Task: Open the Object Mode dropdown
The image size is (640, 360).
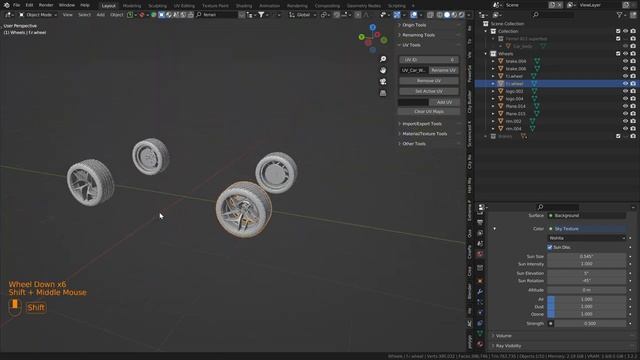Action: (x=38, y=15)
